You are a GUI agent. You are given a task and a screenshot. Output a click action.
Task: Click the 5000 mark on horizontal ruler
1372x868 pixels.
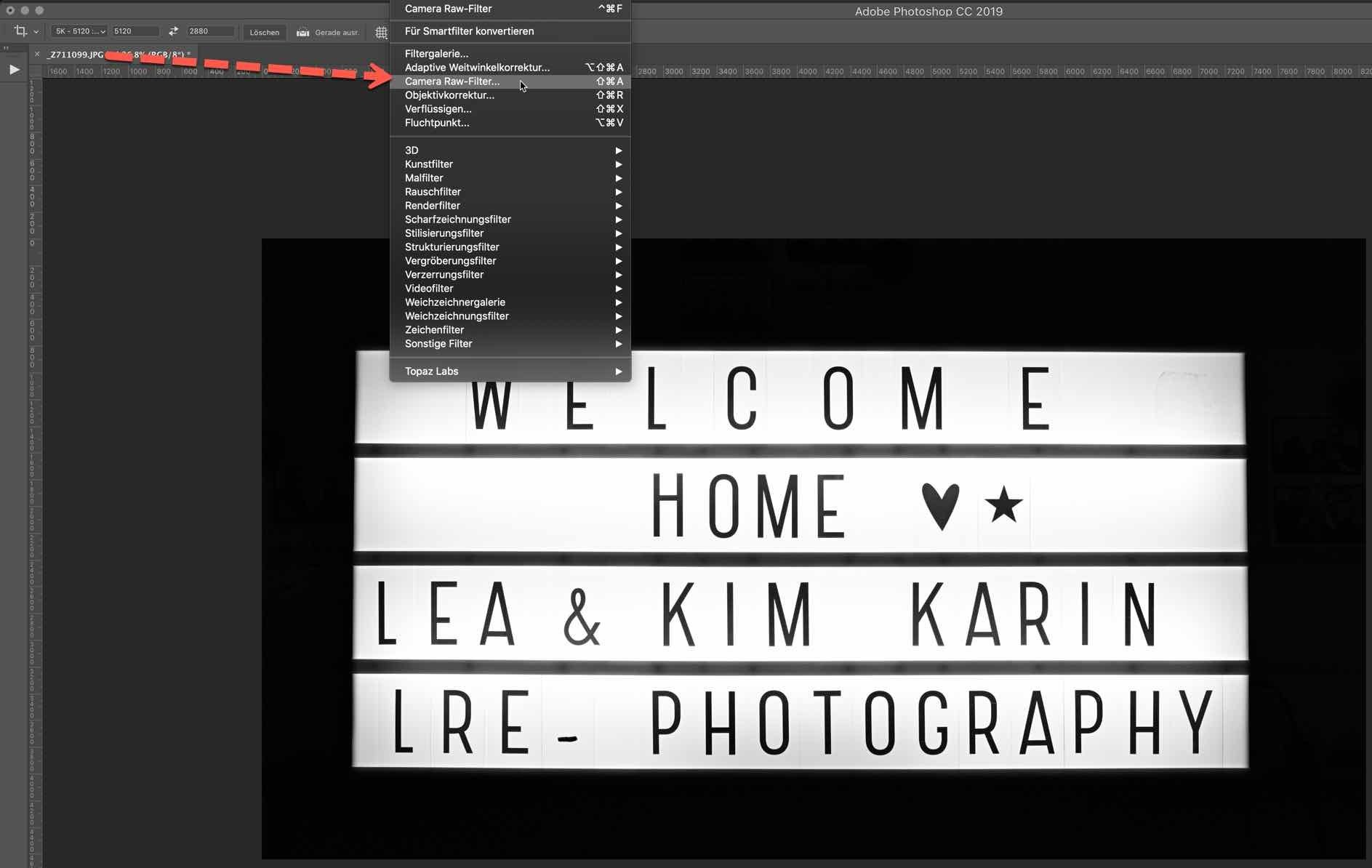click(x=941, y=71)
